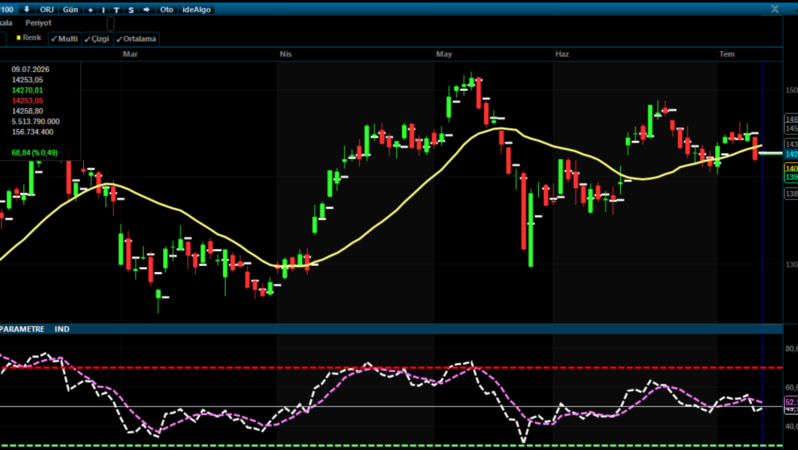This screenshot has height=450, width=798.
Task: Click the Haz month label on timeline
Action: click(562, 54)
